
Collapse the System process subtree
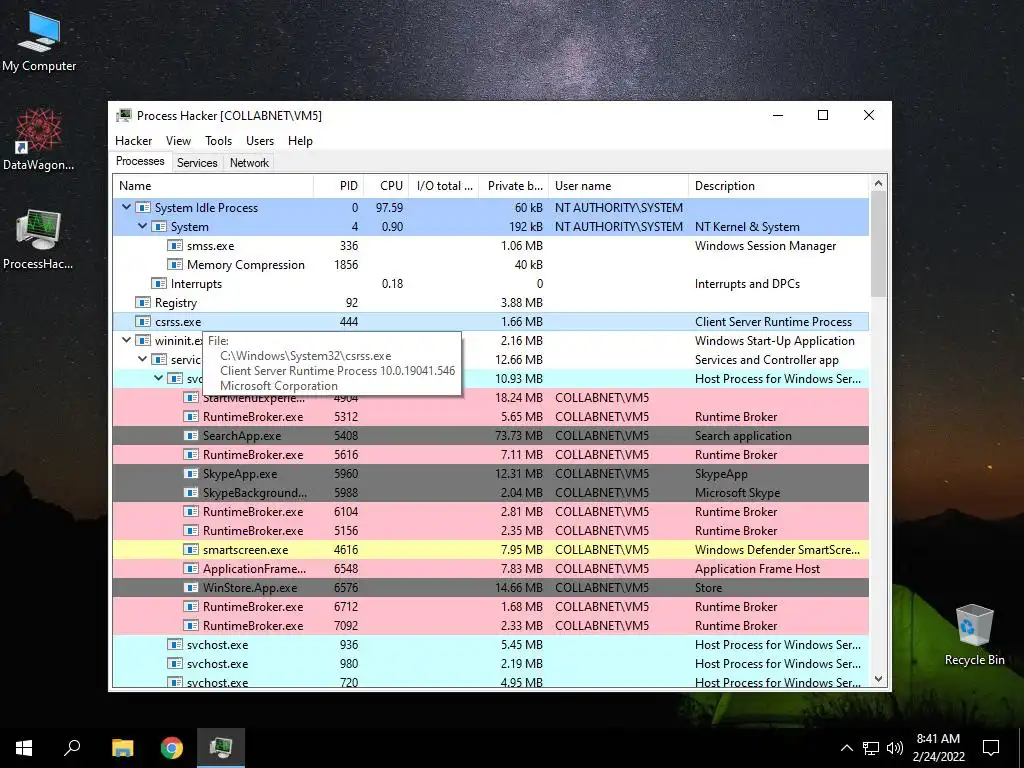pos(142,226)
